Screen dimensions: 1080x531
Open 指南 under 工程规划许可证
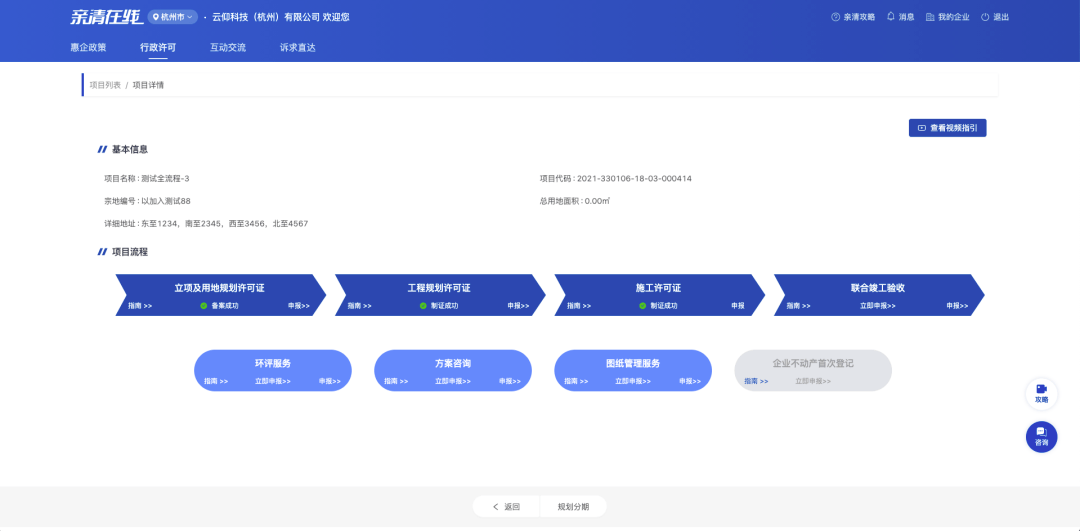tap(360, 305)
